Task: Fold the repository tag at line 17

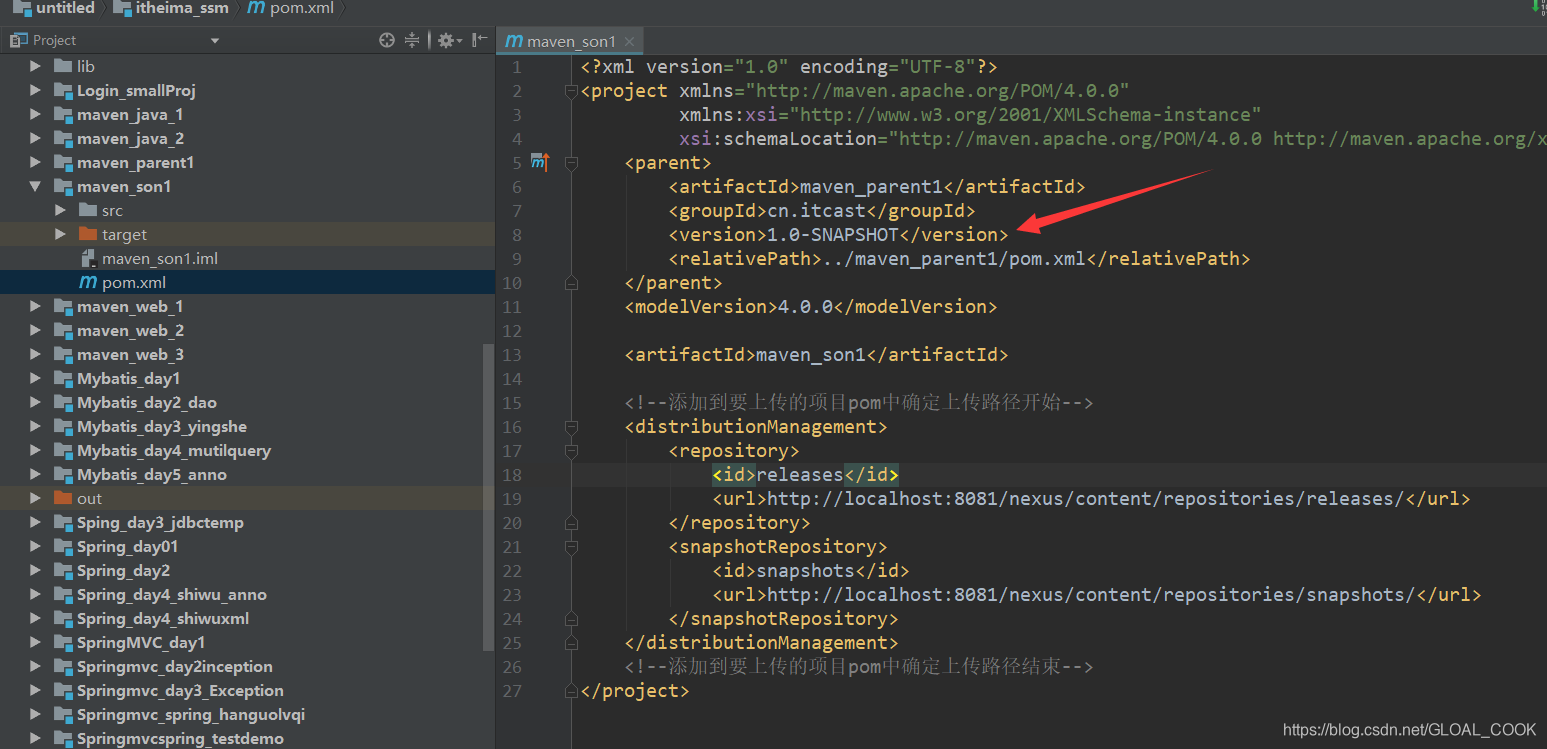Action: tap(571, 451)
